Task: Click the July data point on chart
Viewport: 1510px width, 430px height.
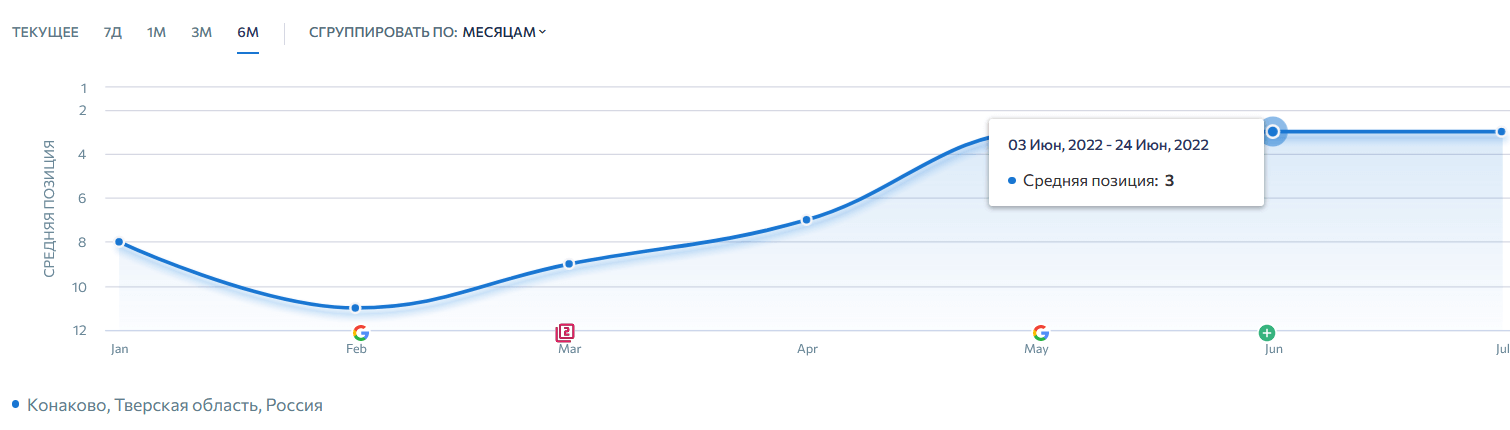Action: coord(1502,132)
